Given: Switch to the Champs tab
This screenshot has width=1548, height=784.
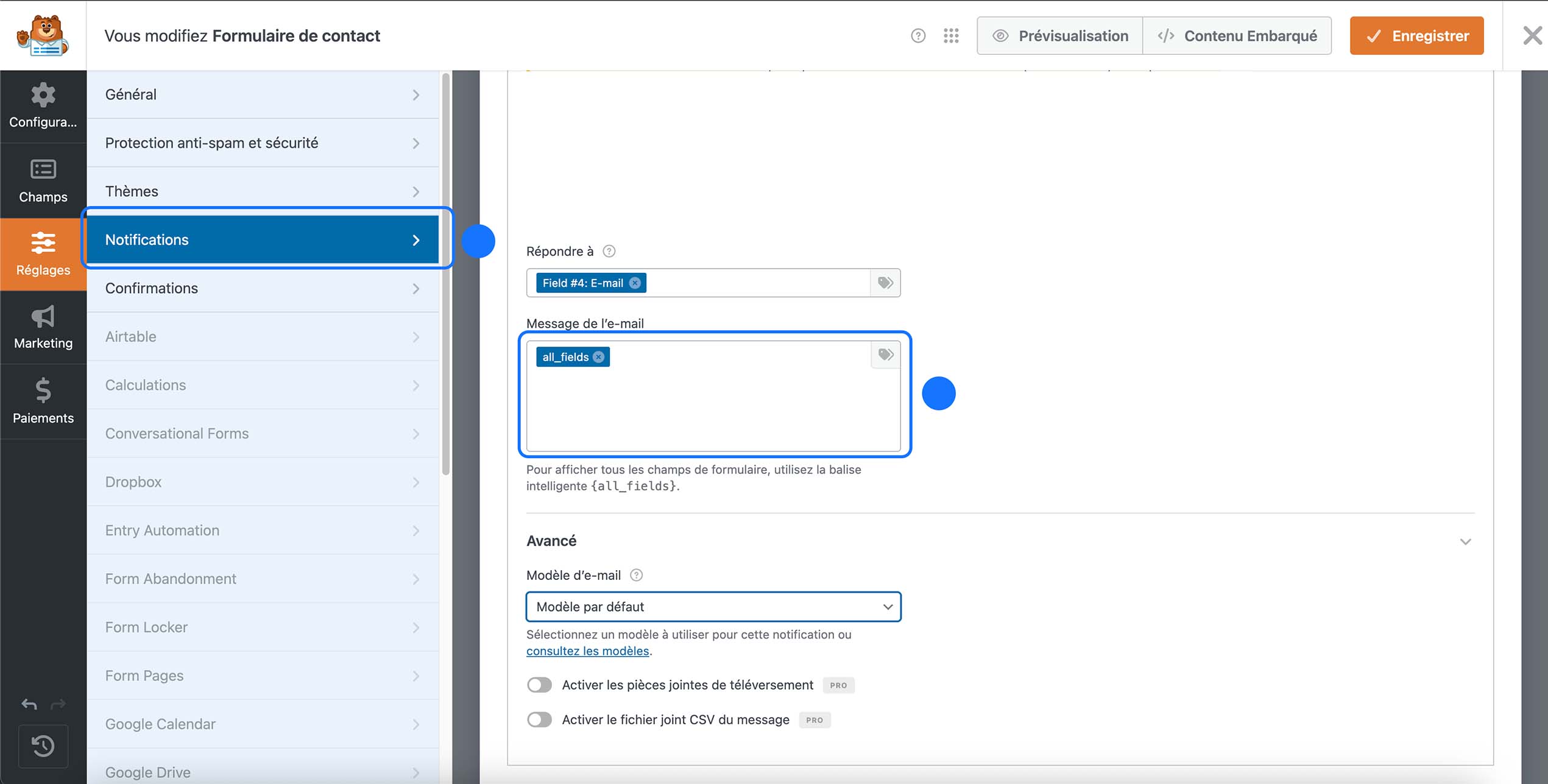Looking at the screenshot, I should tap(43, 180).
